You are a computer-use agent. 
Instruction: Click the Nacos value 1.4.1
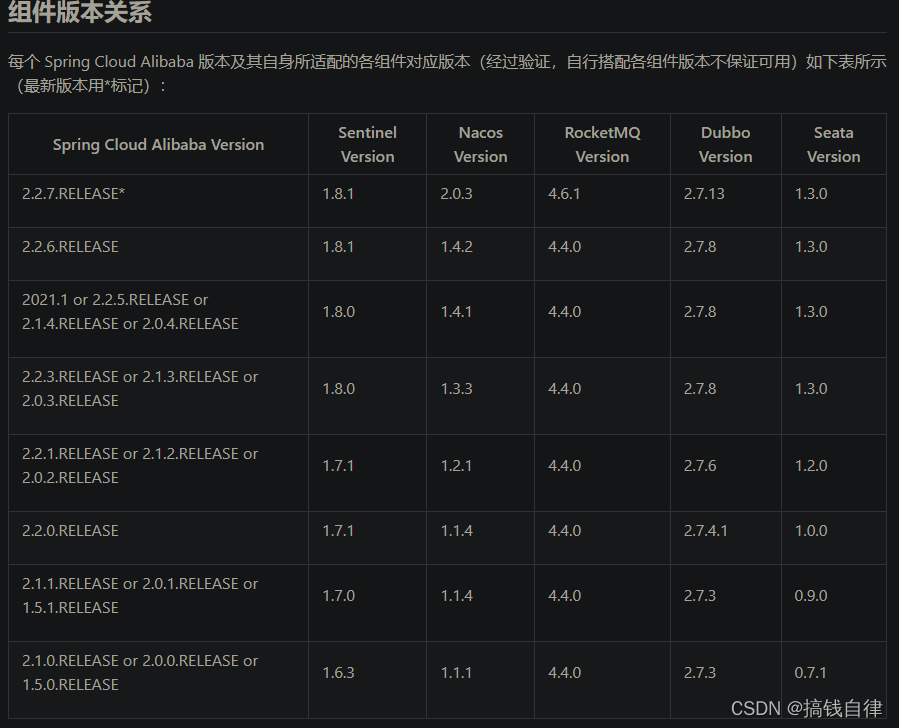[x=456, y=312]
